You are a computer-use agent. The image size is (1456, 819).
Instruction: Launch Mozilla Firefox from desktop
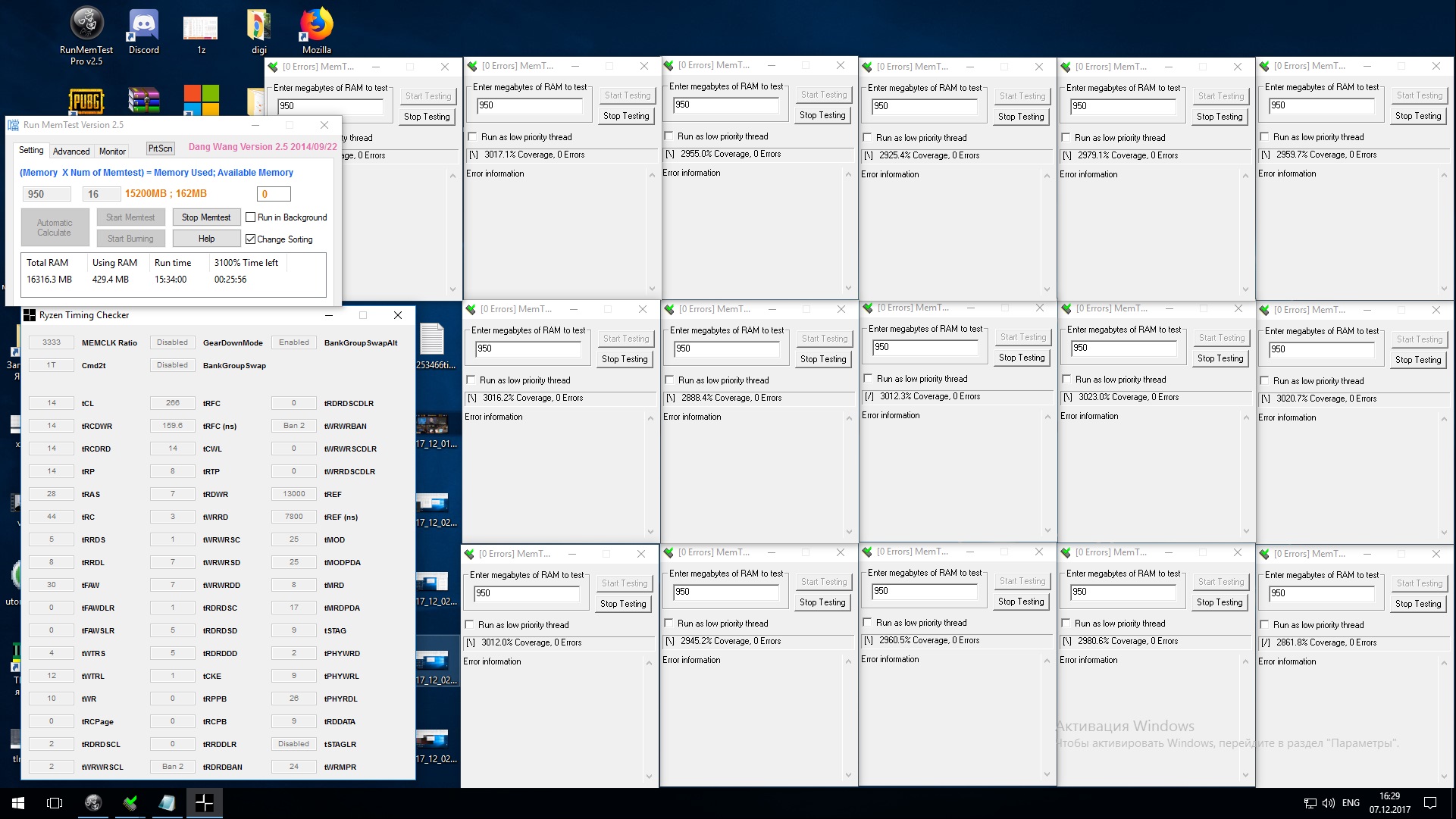(x=316, y=25)
